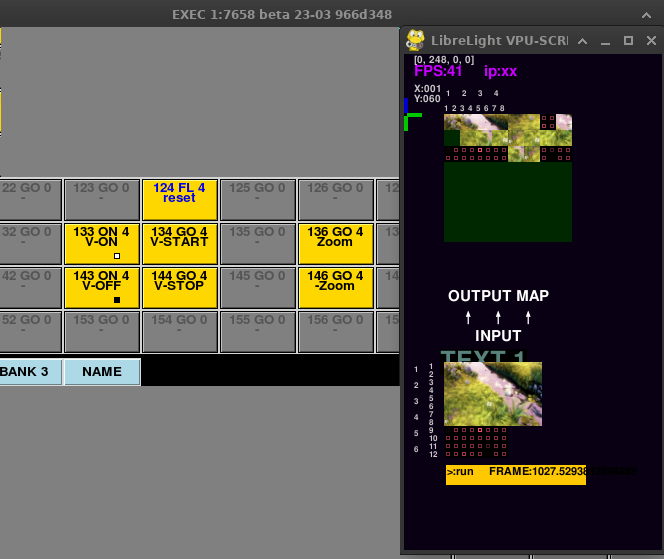
Task: Maximize the LibreLight VPU-SCREEN window
Action: (628, 41)
